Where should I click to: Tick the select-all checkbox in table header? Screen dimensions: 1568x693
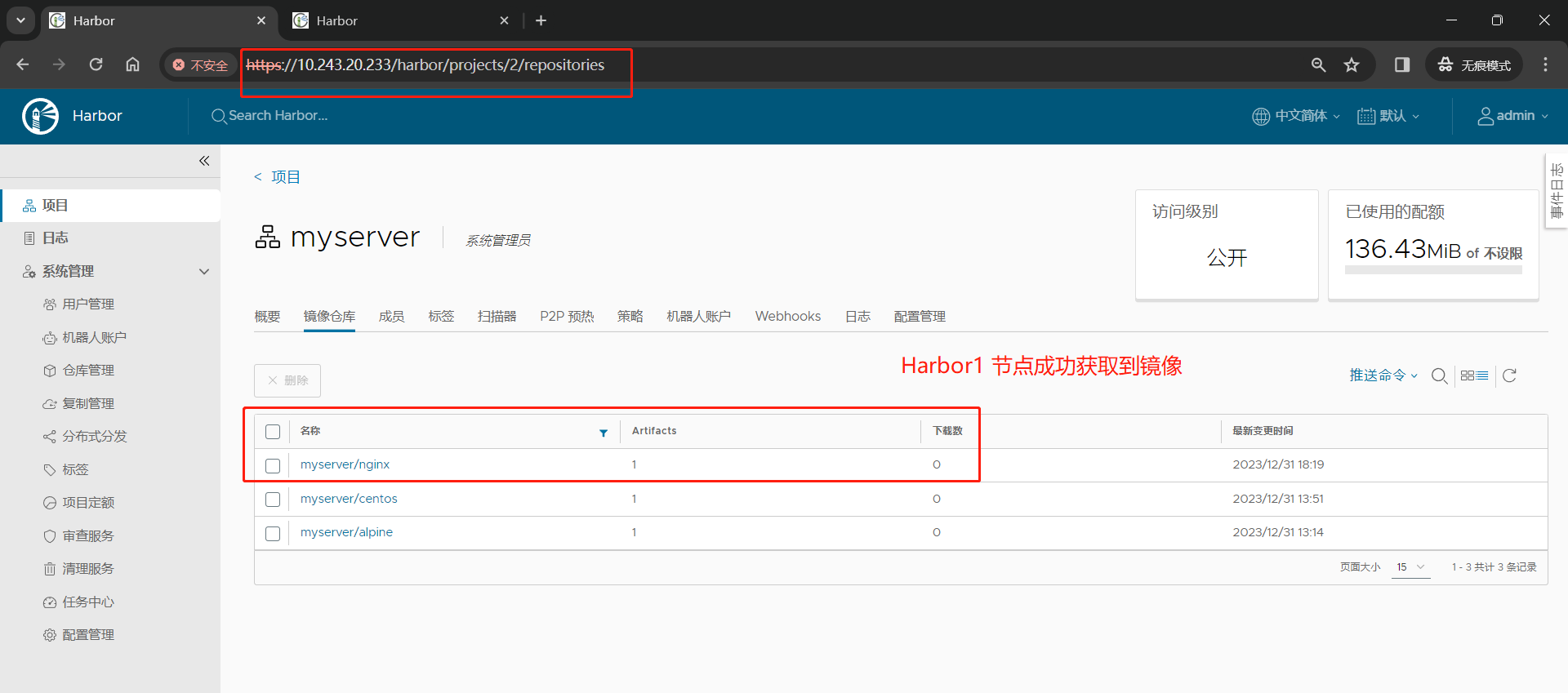tap(273, 432)
